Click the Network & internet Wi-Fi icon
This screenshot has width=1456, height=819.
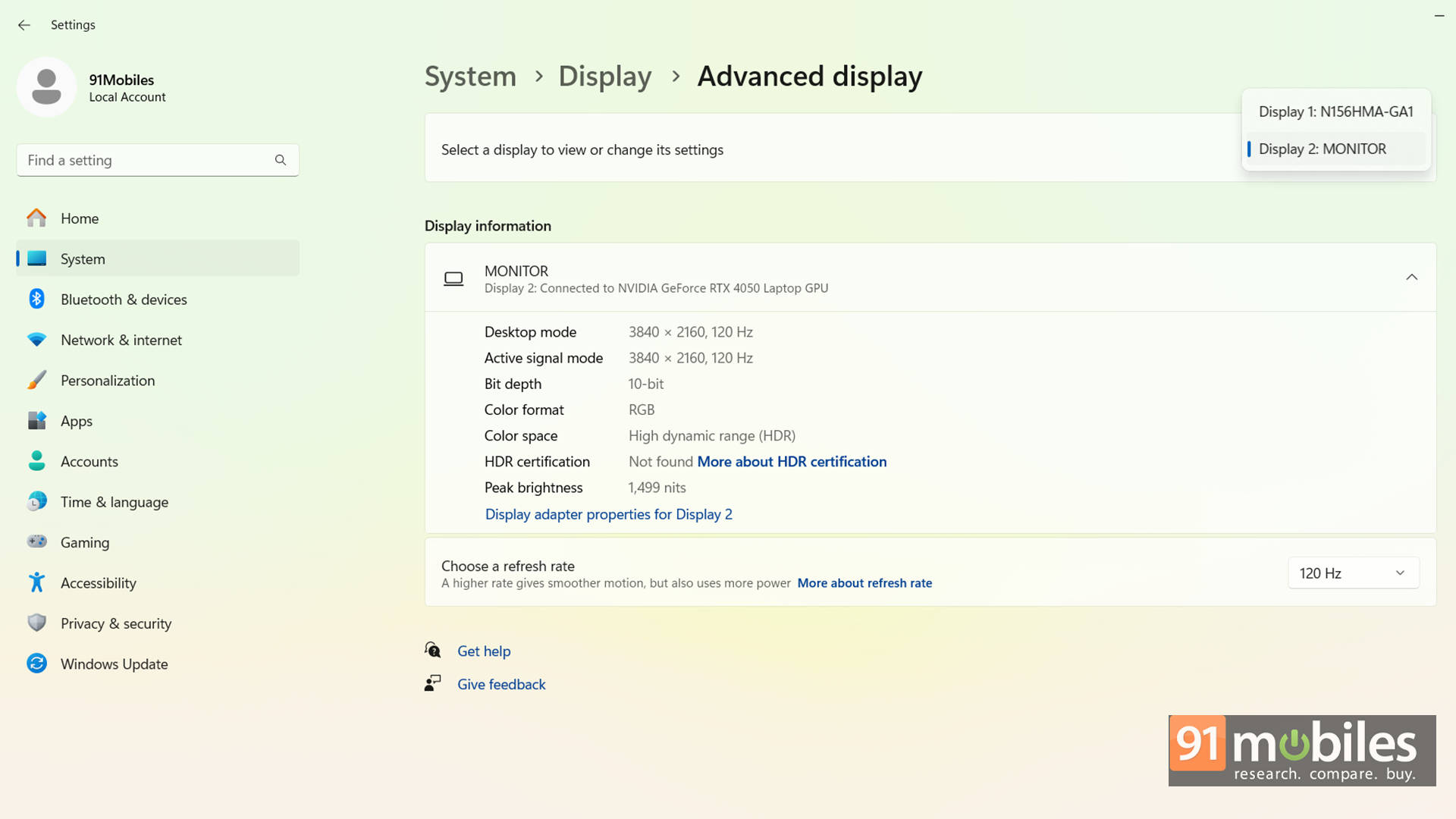pos(36,340)
